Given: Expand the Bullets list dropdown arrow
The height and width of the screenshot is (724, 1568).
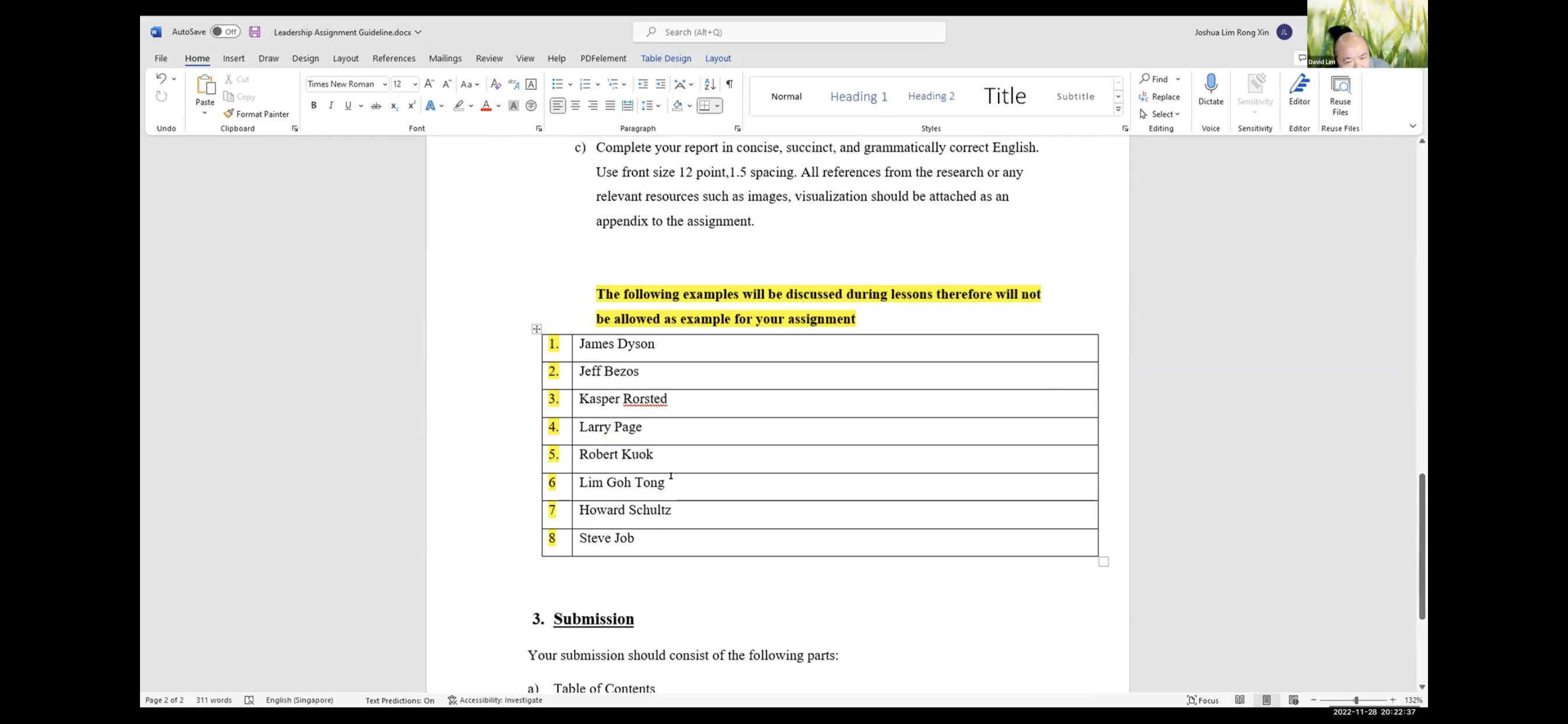Looking at the screenshot, I should point(570,84).
